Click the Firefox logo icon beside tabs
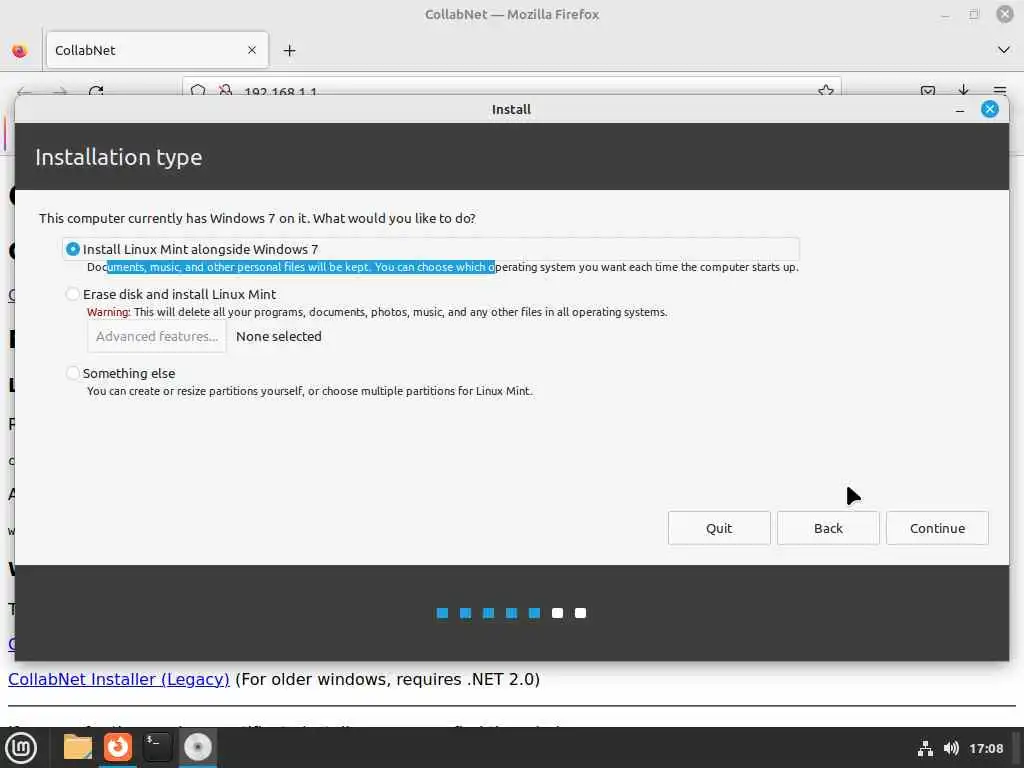Viewport: 1024px width, 768px height. (20, 50)
